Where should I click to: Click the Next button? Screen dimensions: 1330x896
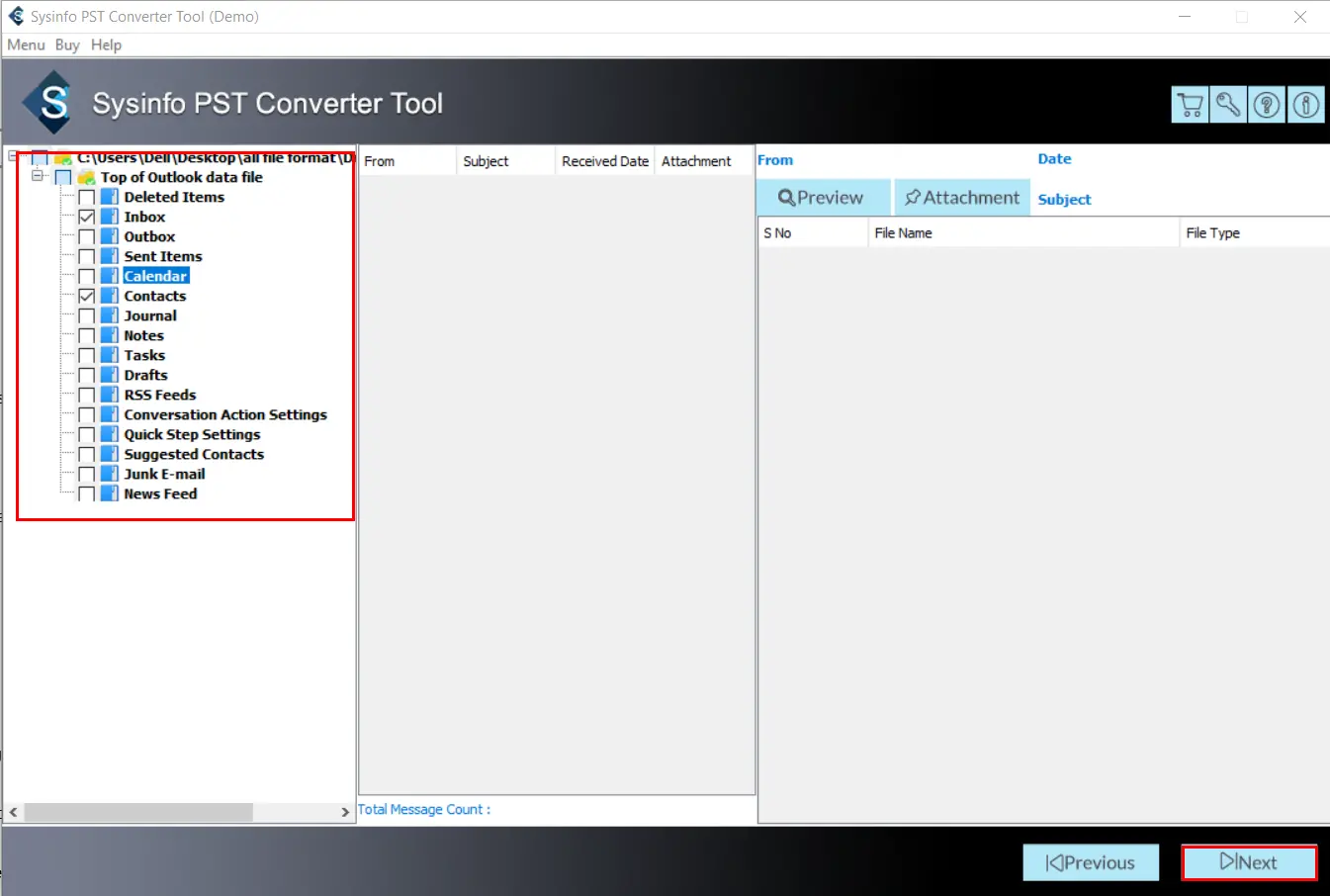[1249, 862]
